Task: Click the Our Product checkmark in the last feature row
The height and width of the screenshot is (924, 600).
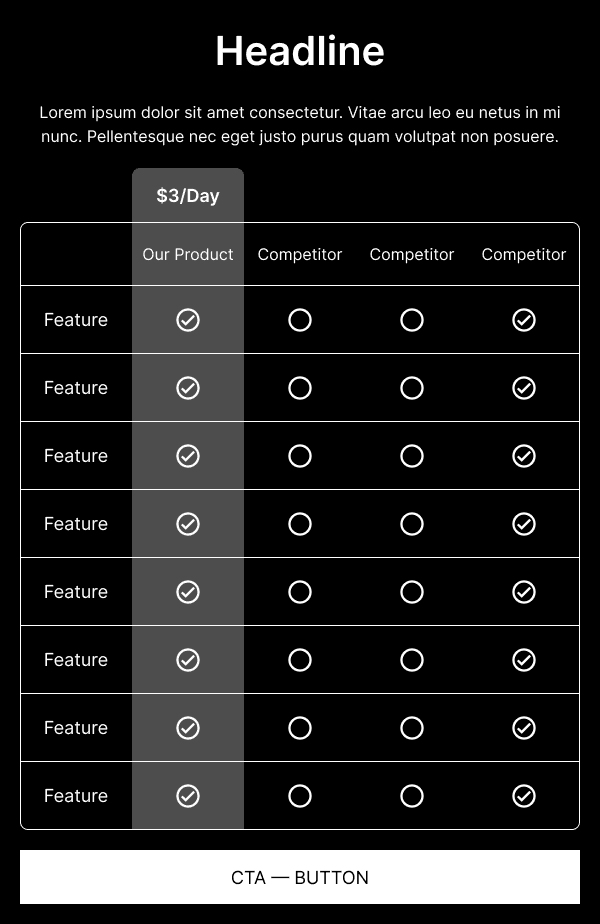Action: click(188, 796)
